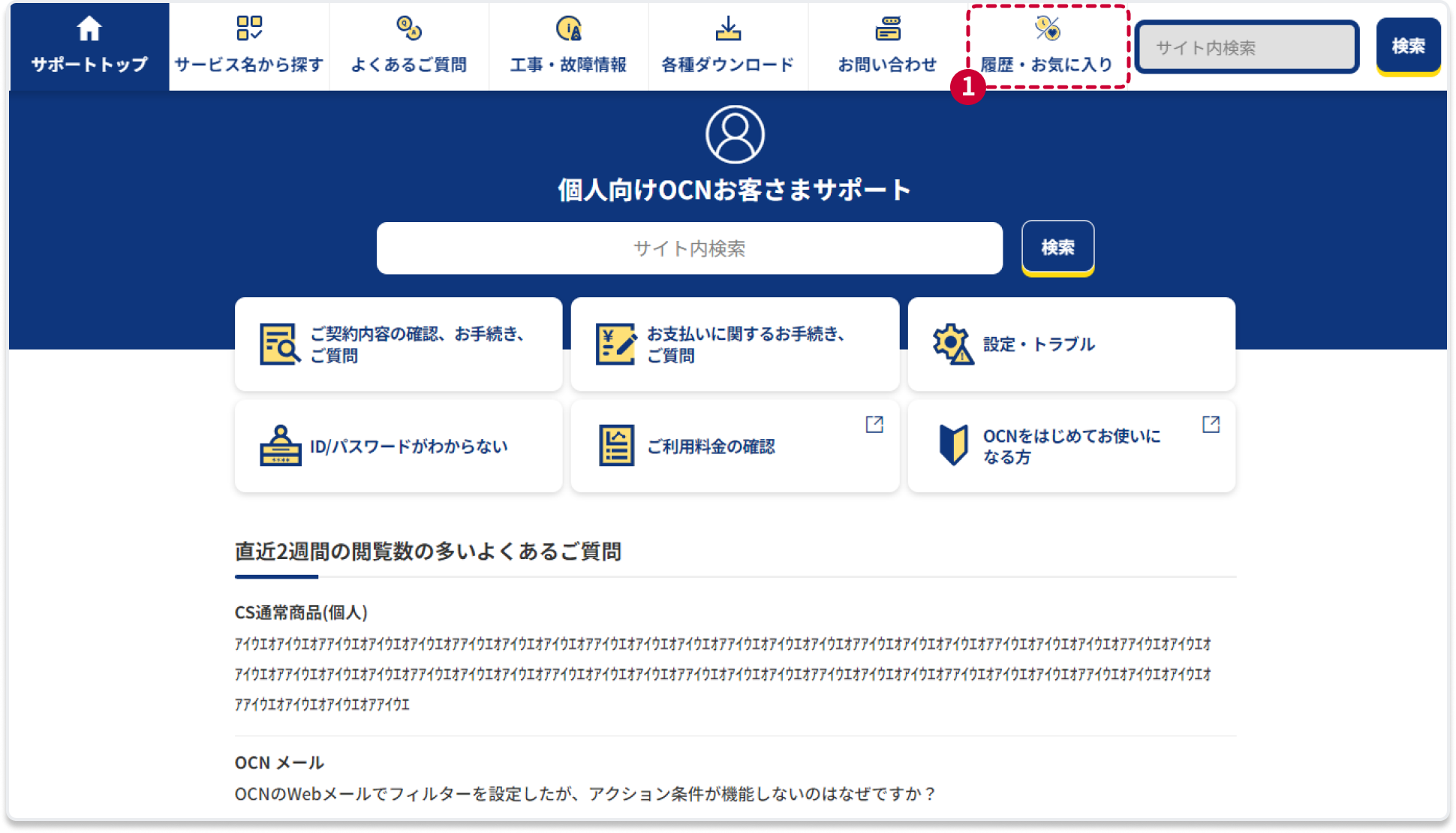This screenshot has height=833, width=1456.
Task: Click the header サイト内検索 input field
Action: 1247,47
